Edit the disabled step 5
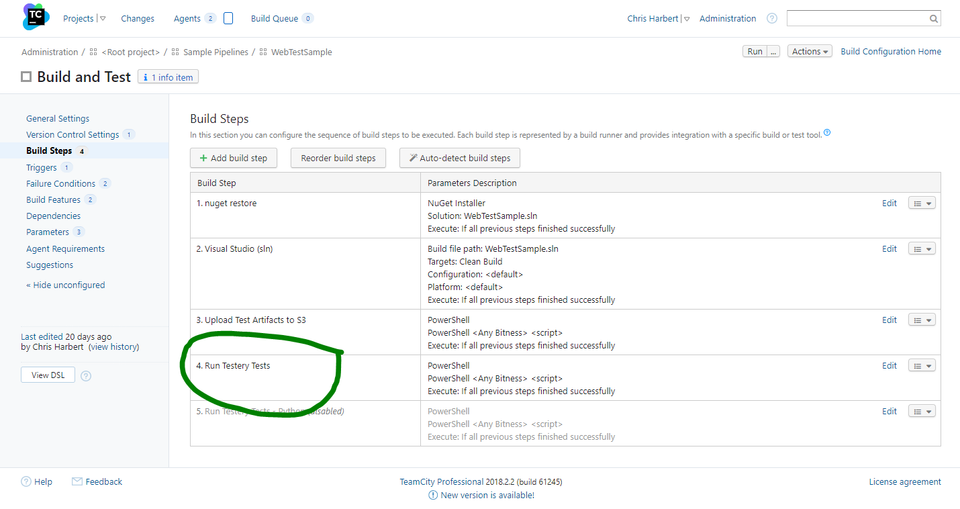960x509 pixels. click(889, 412)
